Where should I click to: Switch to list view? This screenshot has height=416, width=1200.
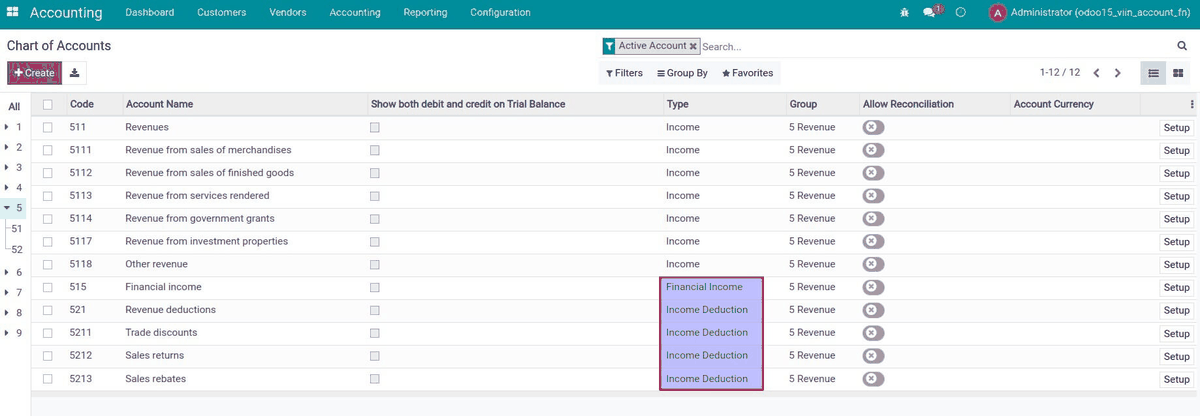tap(1153, 73)
